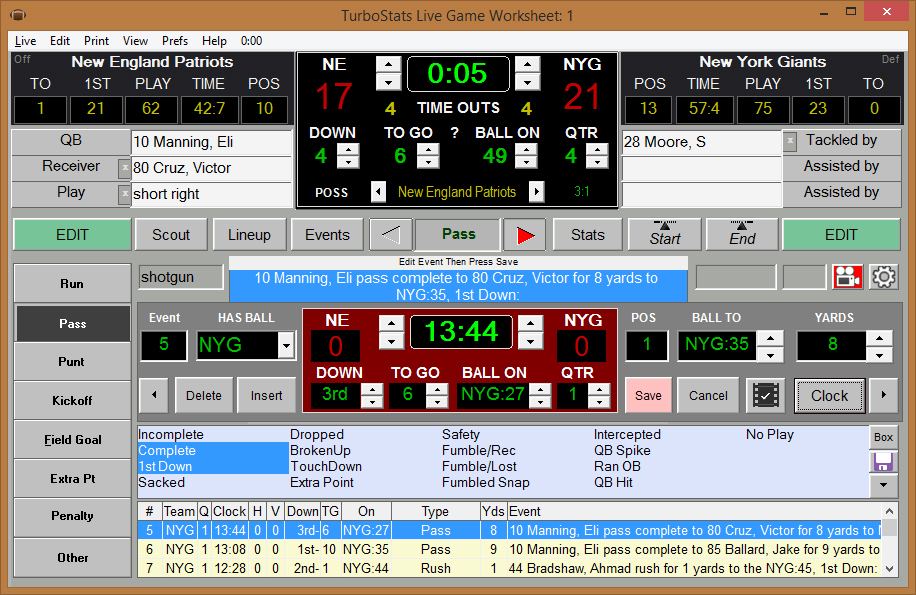
Task: Go to previous event with left arrow near Delete
Action: pos(154,395)
